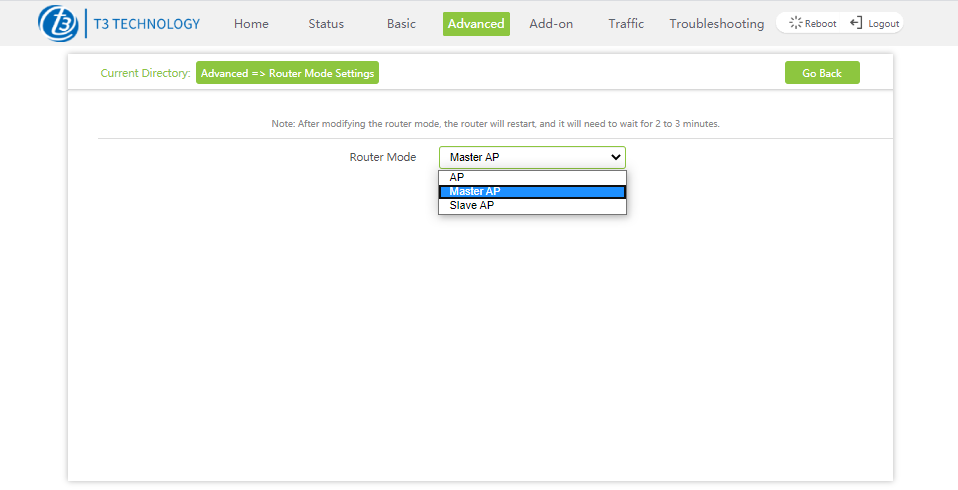The image size is (958, 490).
Task: Click the Reboot text button
Action: pos(821,24)
